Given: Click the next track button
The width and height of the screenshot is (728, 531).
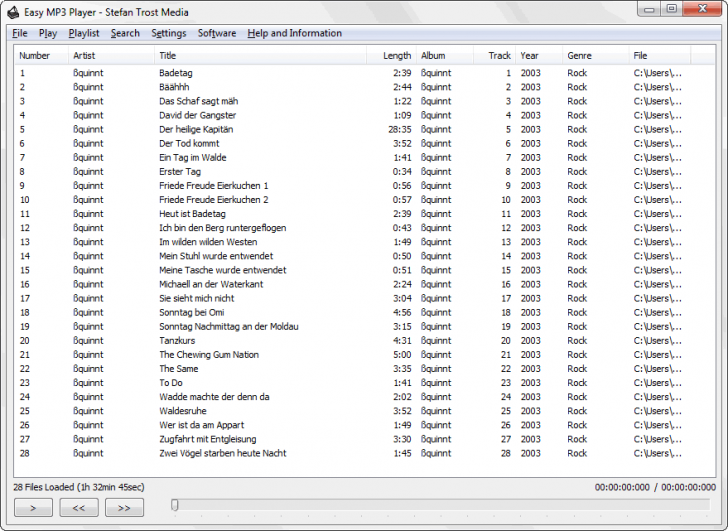Looking at the screenshot, I should pos(124,507).
